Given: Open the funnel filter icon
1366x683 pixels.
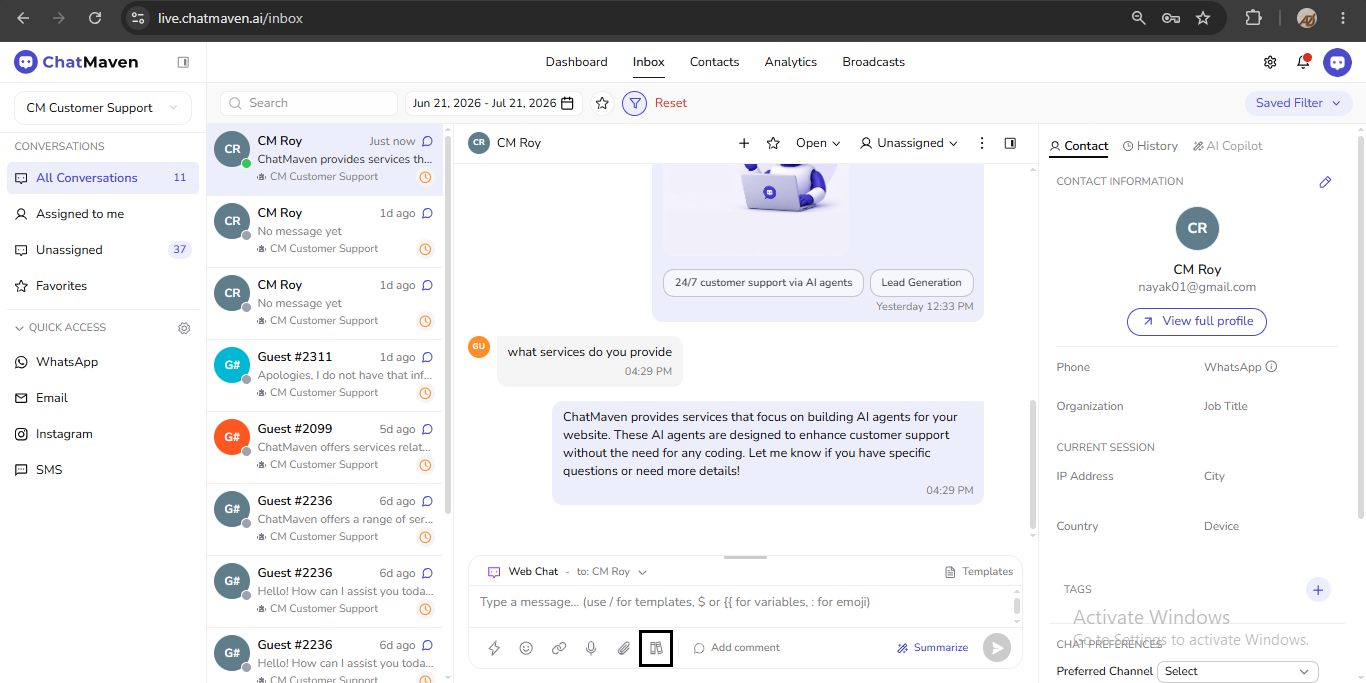Looking at the screenshot, I should (634, 103).
